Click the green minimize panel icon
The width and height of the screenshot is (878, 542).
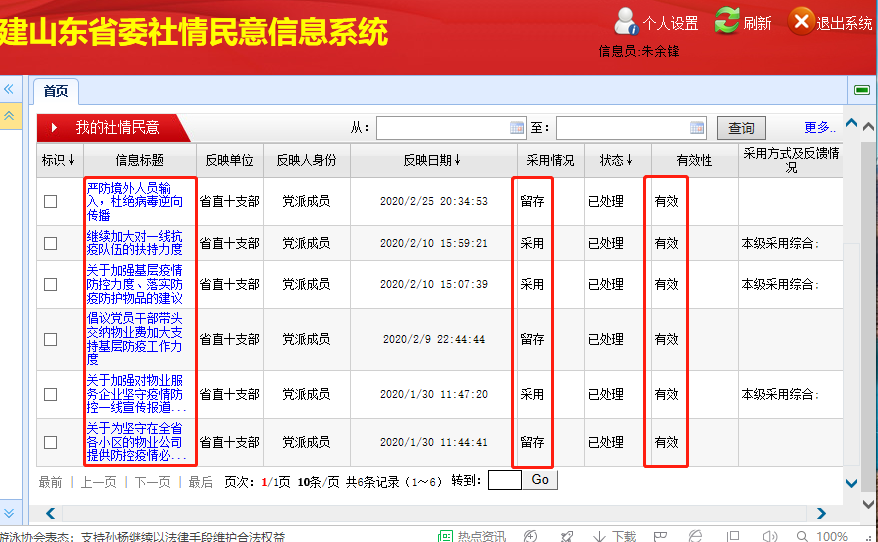[x=861, y=90]
